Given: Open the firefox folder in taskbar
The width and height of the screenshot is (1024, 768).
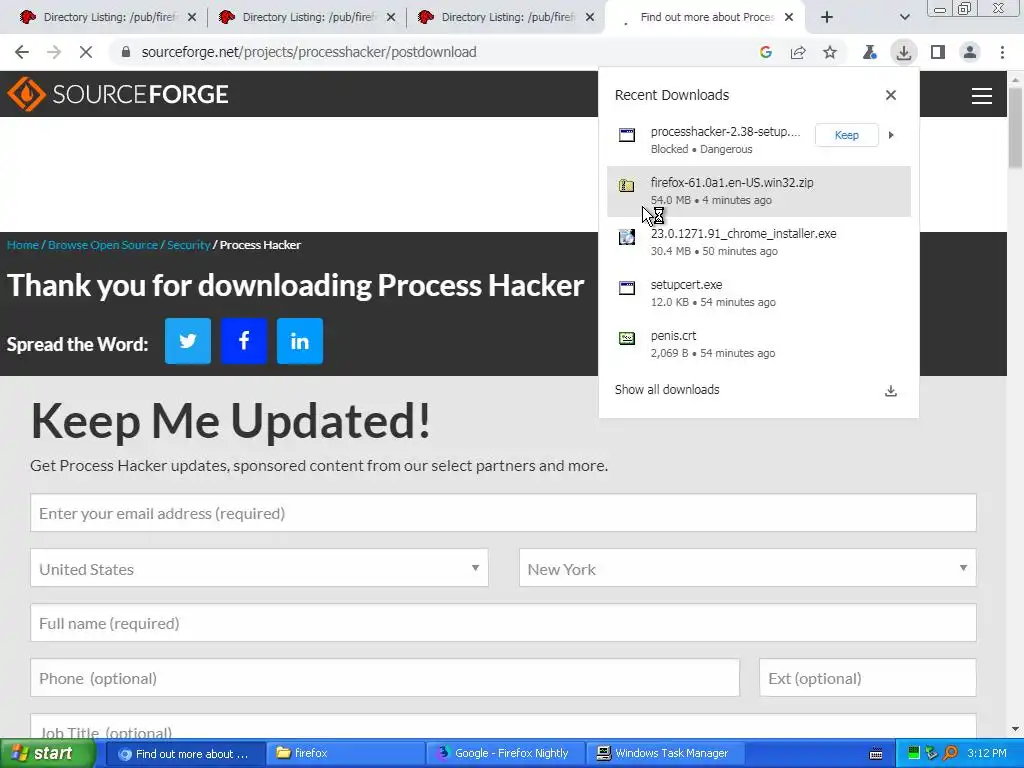Looking at the screenshot, I should tap(345, 754).
